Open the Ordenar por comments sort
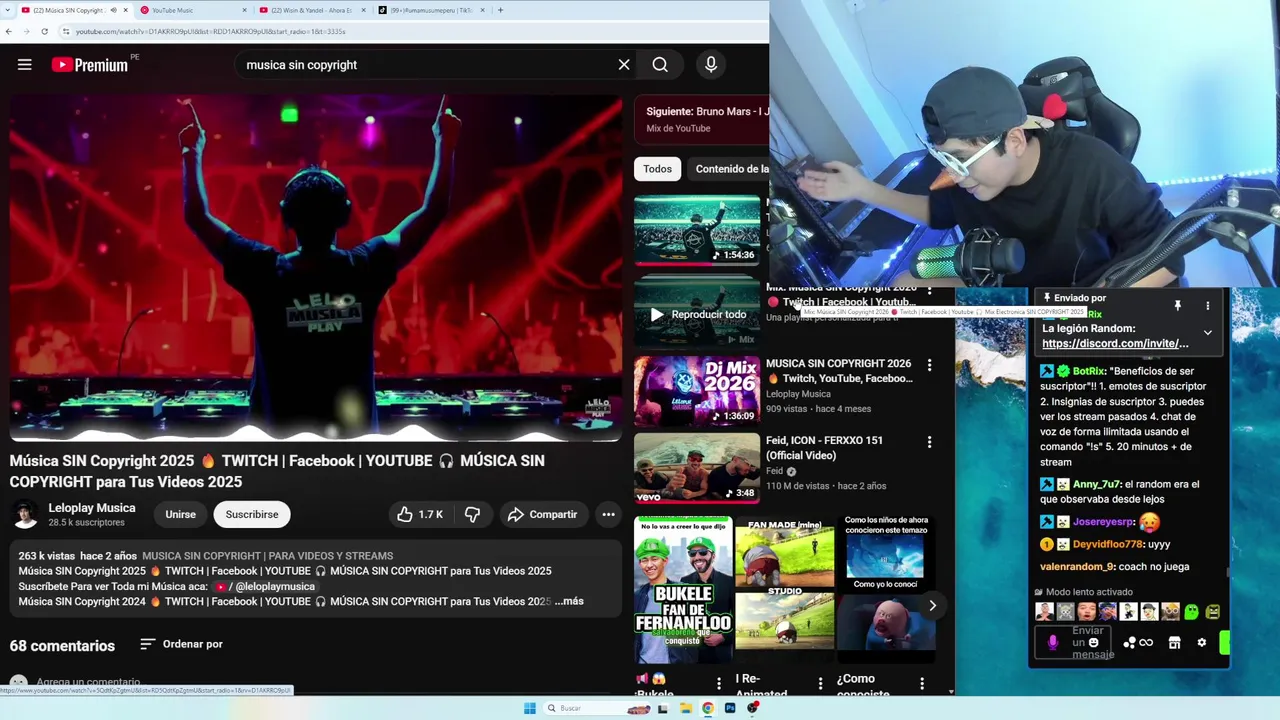Screen dimensions: 1280x720 181,644
